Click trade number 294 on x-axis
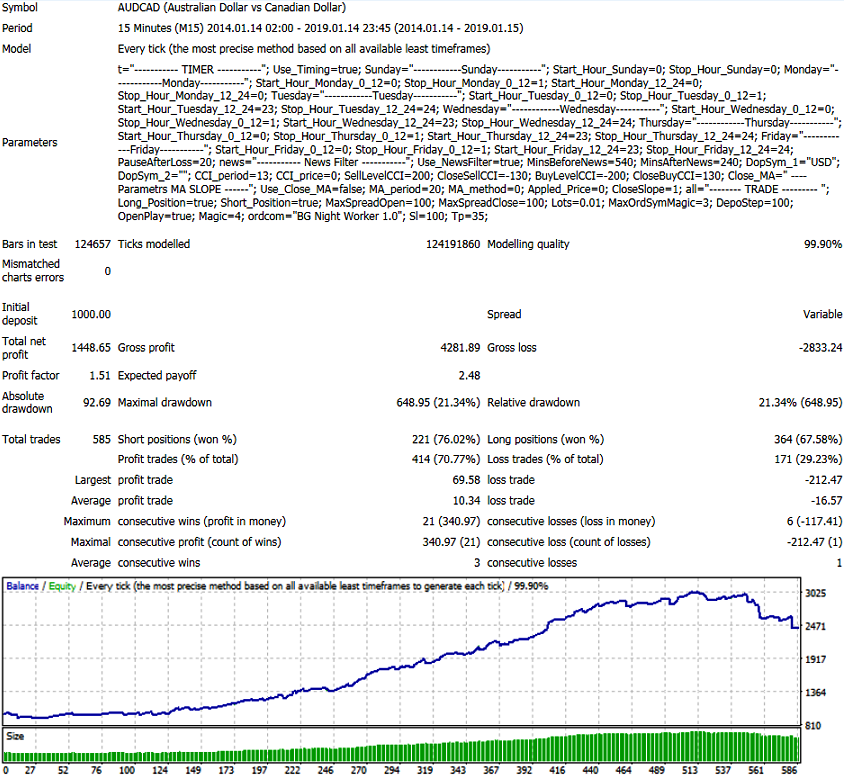 coord(392,770)
